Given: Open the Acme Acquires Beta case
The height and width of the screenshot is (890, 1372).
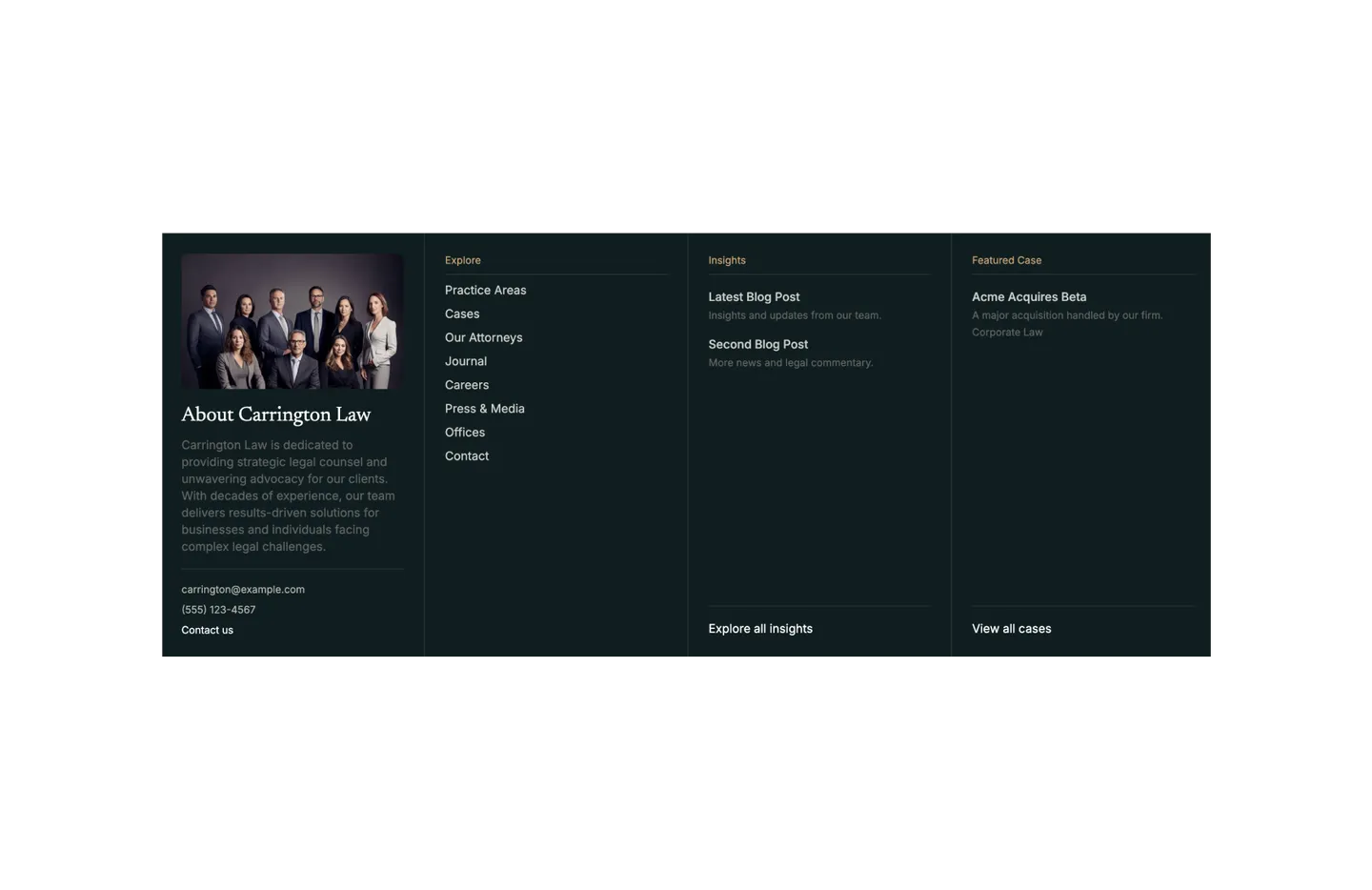Looking at the screenshot, I should click(1029, 297).
